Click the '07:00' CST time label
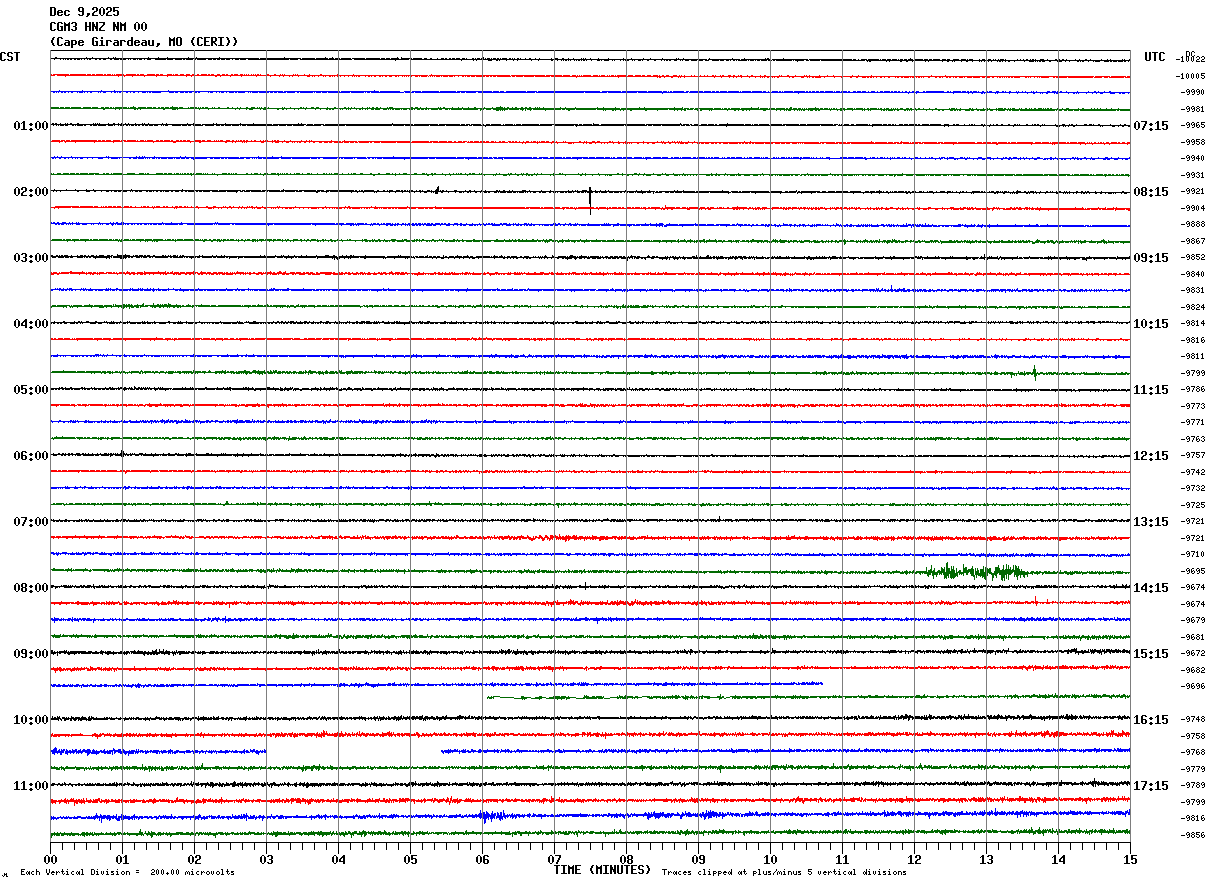1210x886 pixels. click(31, 522)
